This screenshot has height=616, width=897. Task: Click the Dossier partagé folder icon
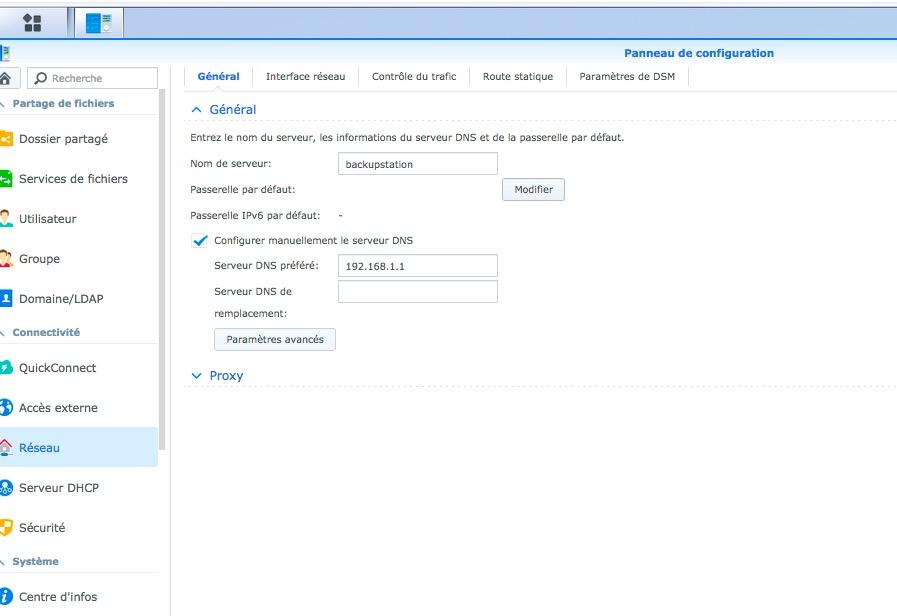pos(6,138)
